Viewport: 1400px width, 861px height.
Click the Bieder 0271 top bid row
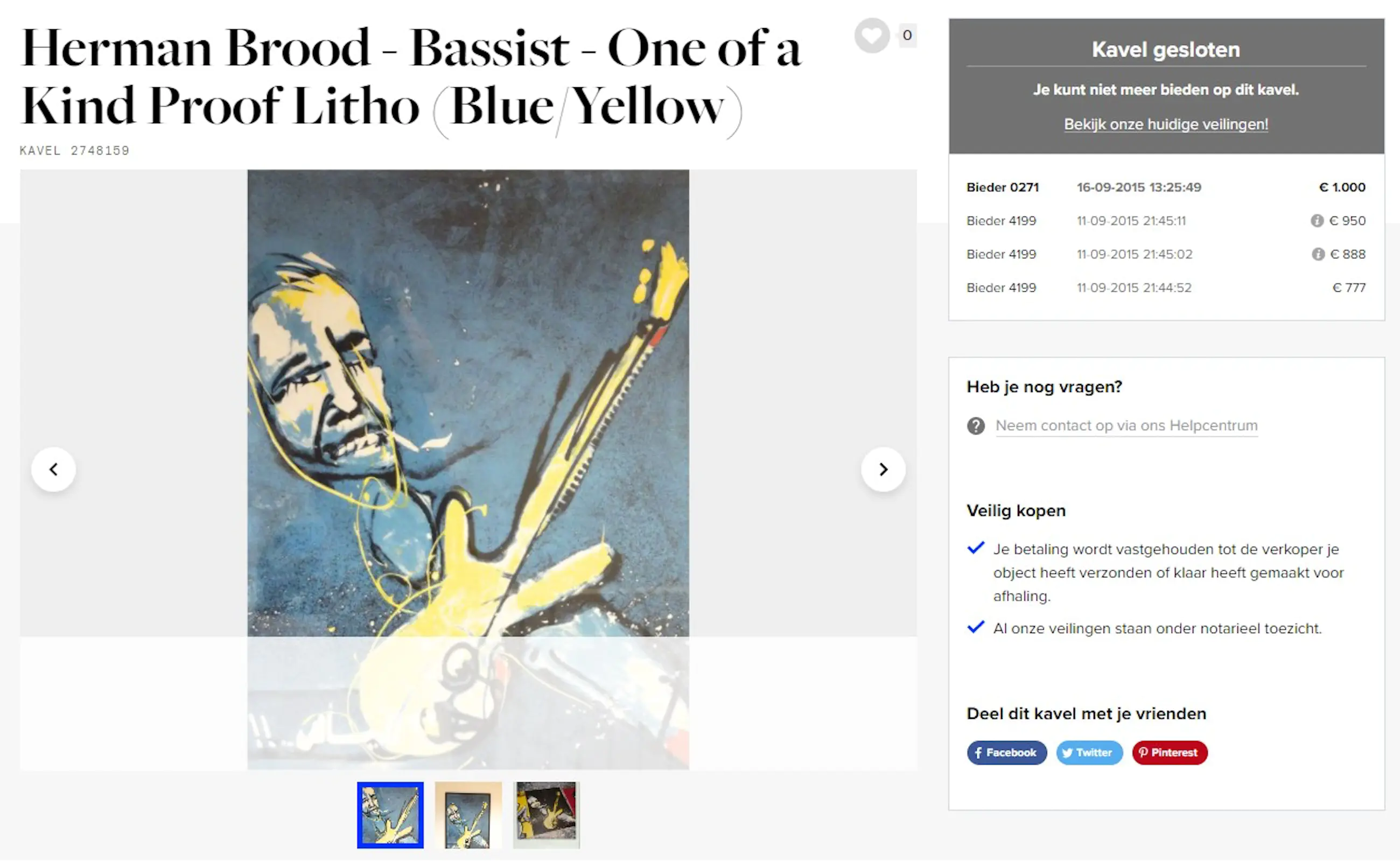tap(1165, 187)
